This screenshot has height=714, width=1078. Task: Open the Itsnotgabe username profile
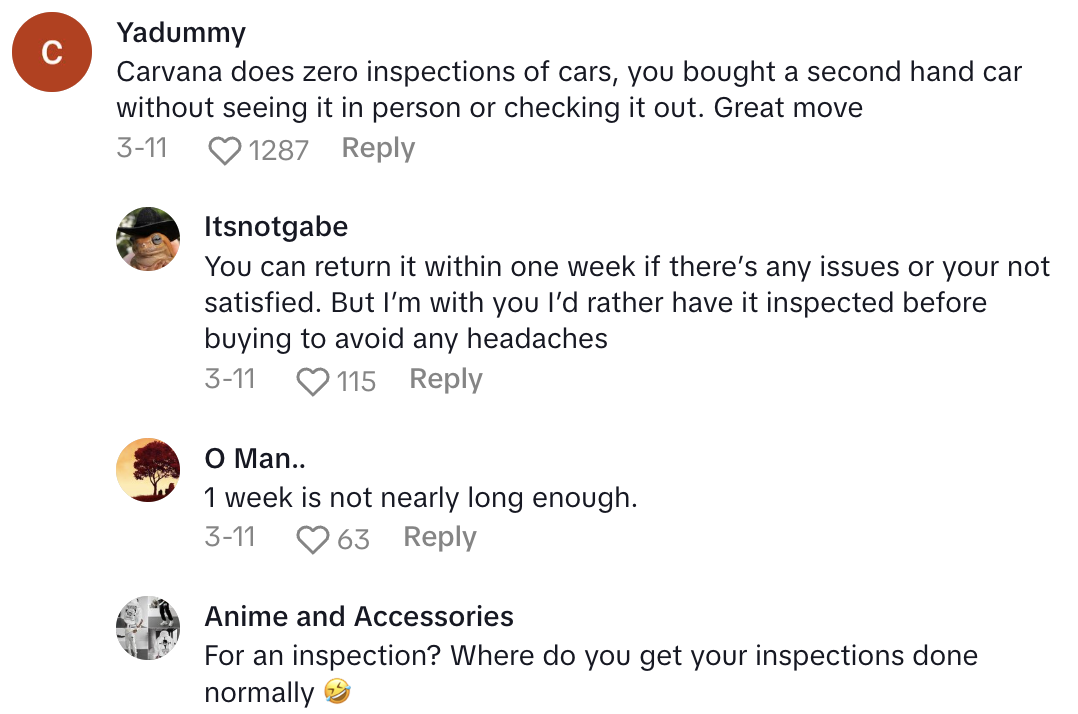pos(276,227)
